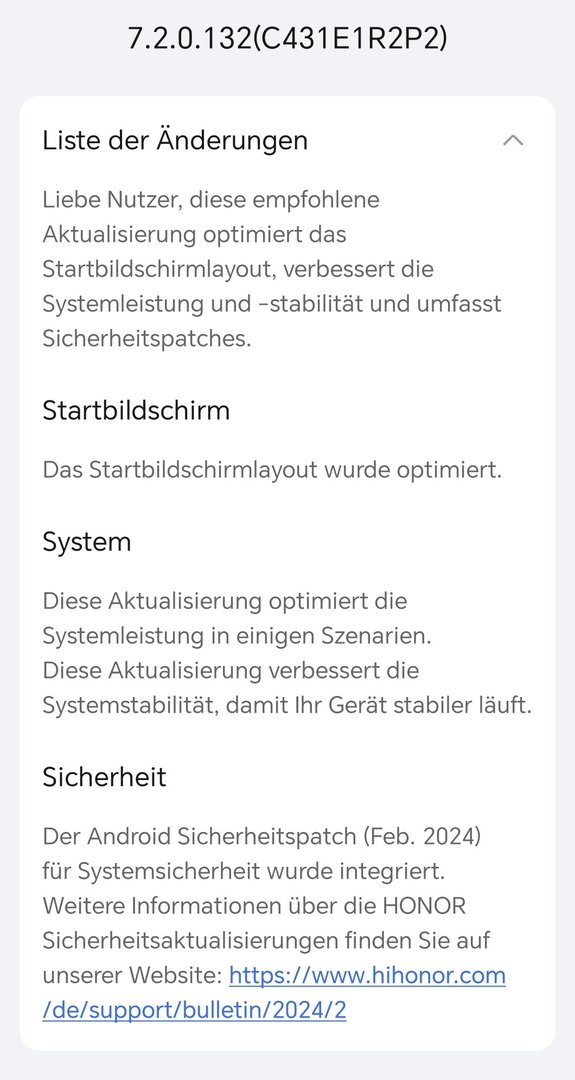This screenshot has height=1080, width=575.
Task: Tap the Systemleistung und -stabilität line
Action: point(272,304)
